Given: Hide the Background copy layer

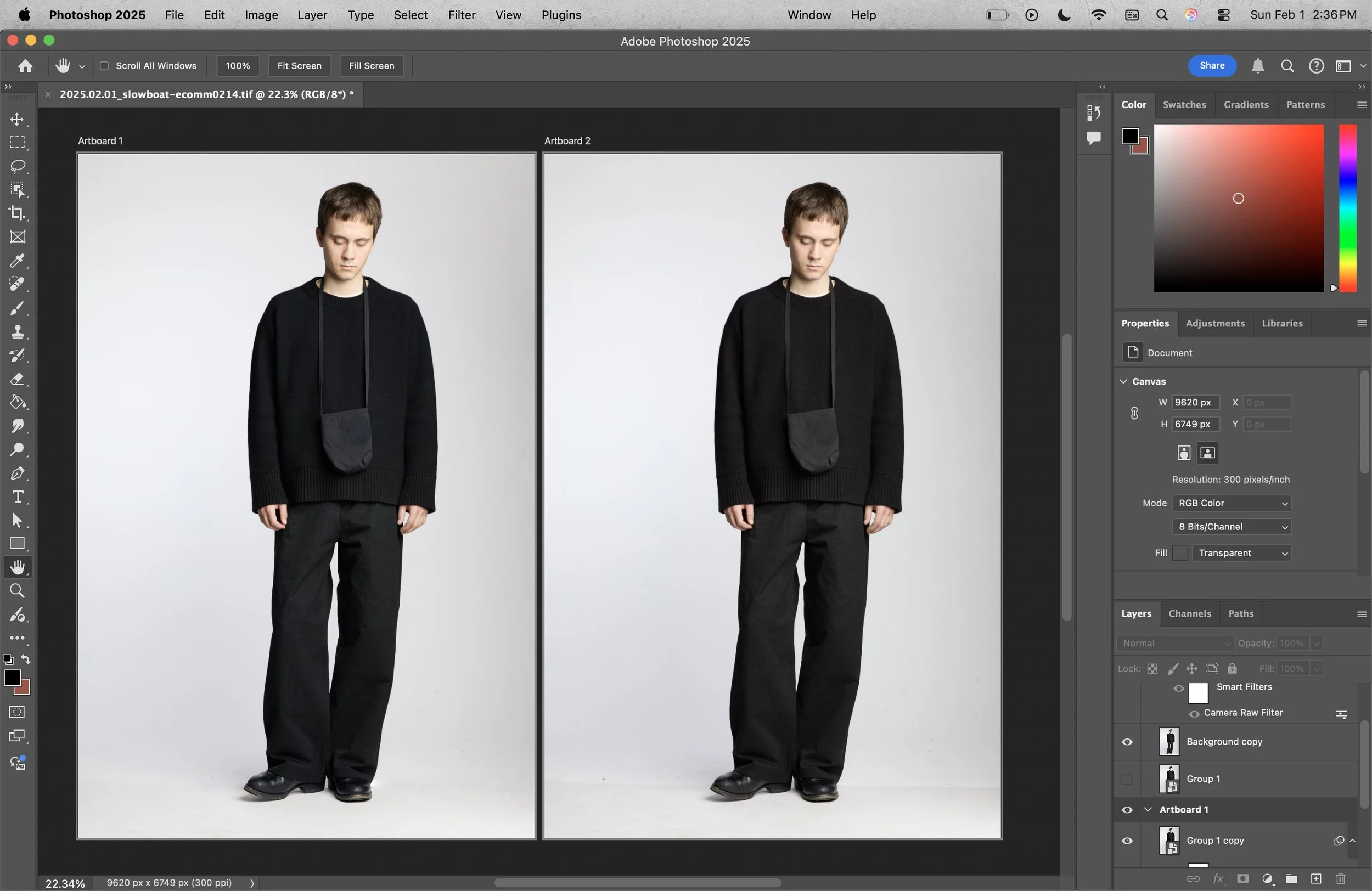Looking at the screenshot, I should pos(1127,742).
